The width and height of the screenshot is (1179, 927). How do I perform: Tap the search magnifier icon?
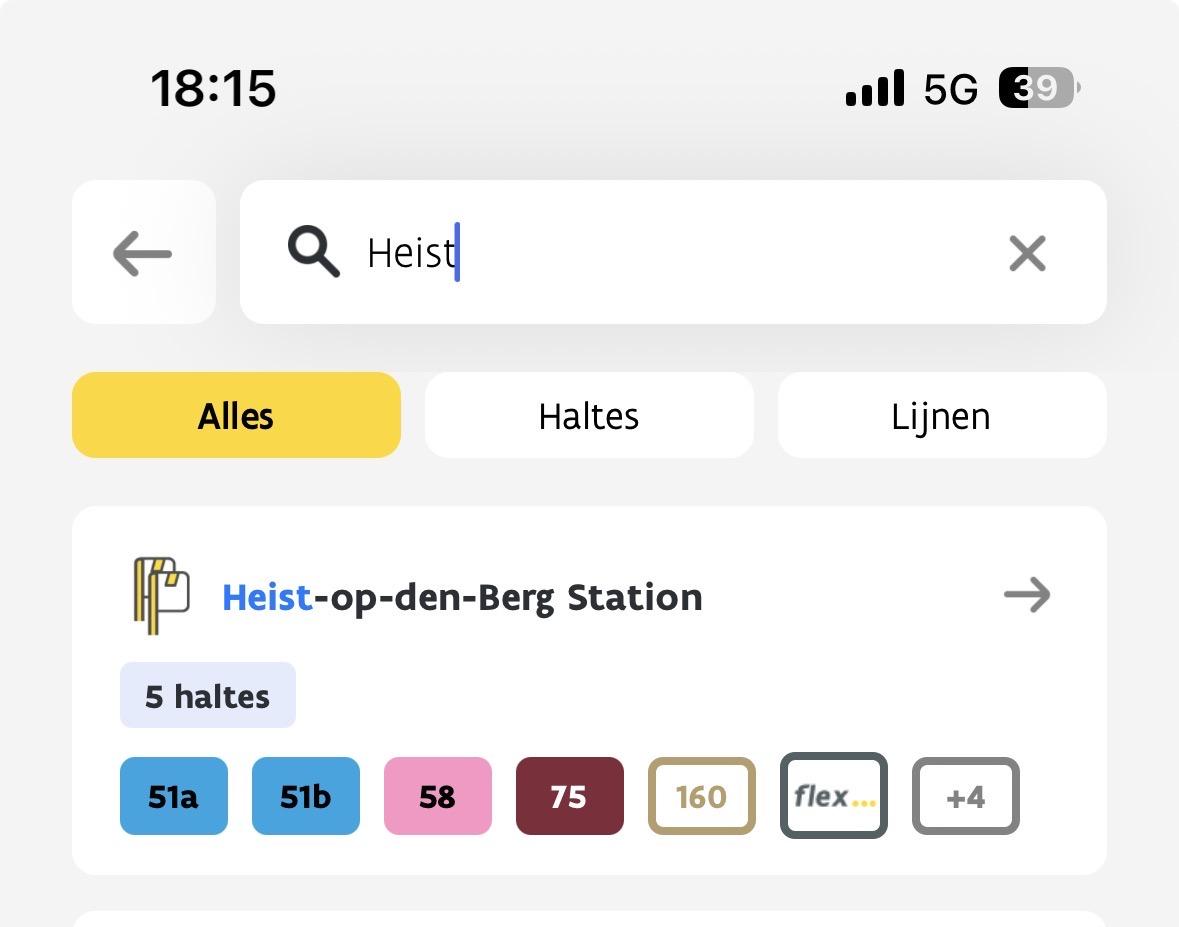[x=313, y=251]
